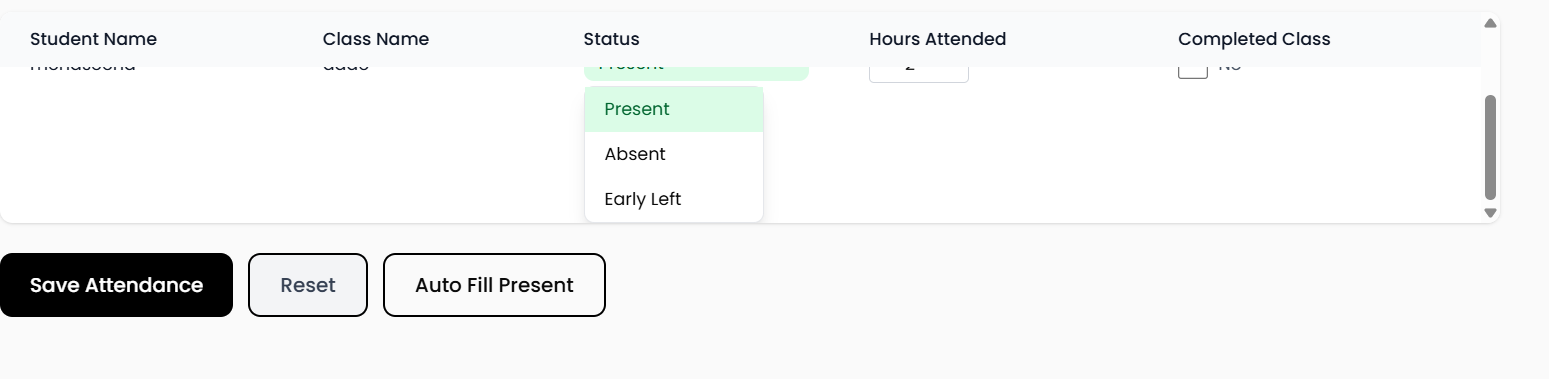
Task: Click the scrollbar track above the thumb
Action: (x=1490, y=62)
